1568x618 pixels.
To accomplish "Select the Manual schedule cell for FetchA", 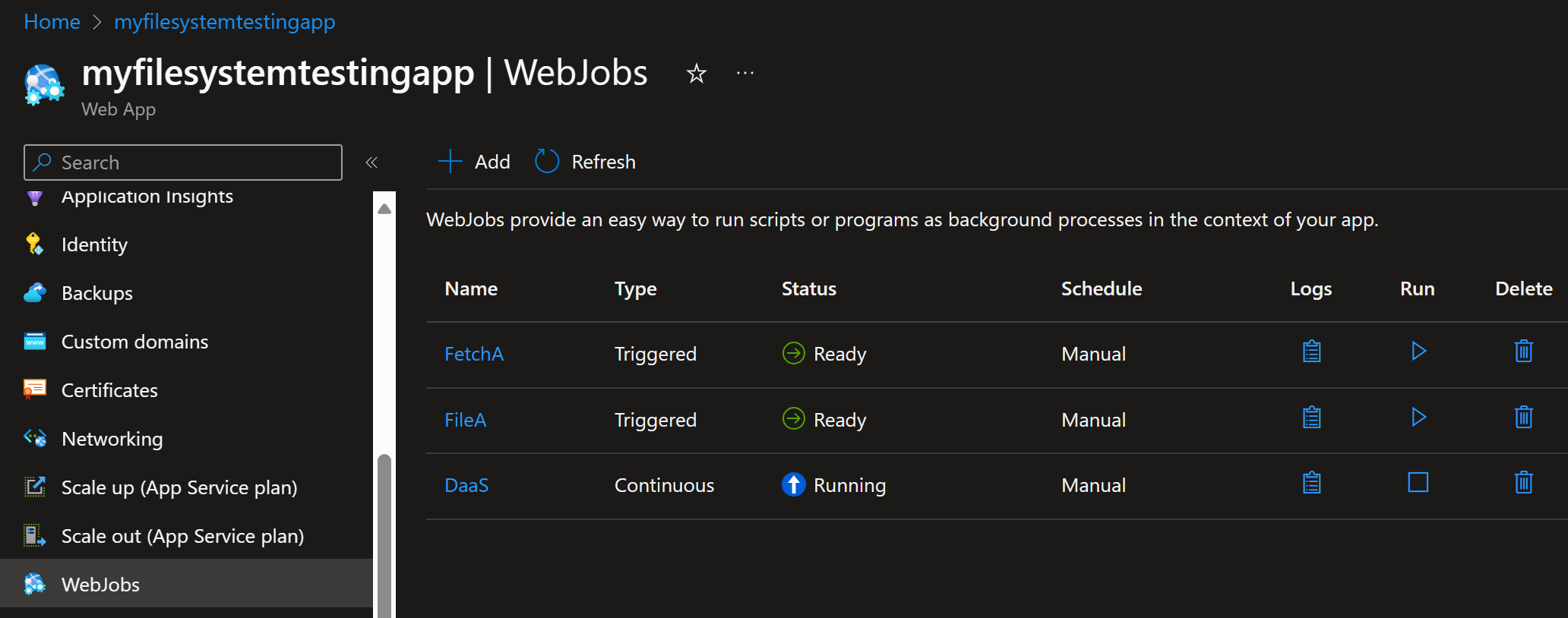I will click(x=1093, y=354).
